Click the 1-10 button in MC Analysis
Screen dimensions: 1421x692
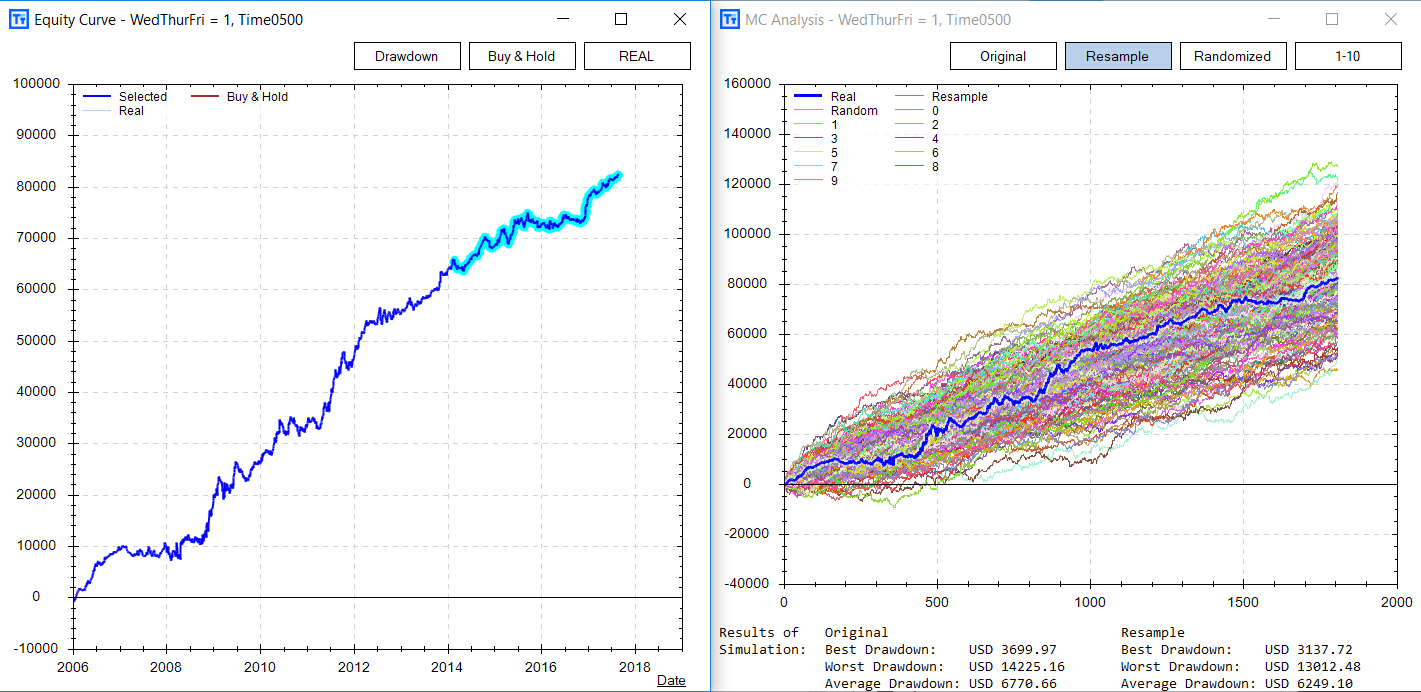coord(1348,56)
